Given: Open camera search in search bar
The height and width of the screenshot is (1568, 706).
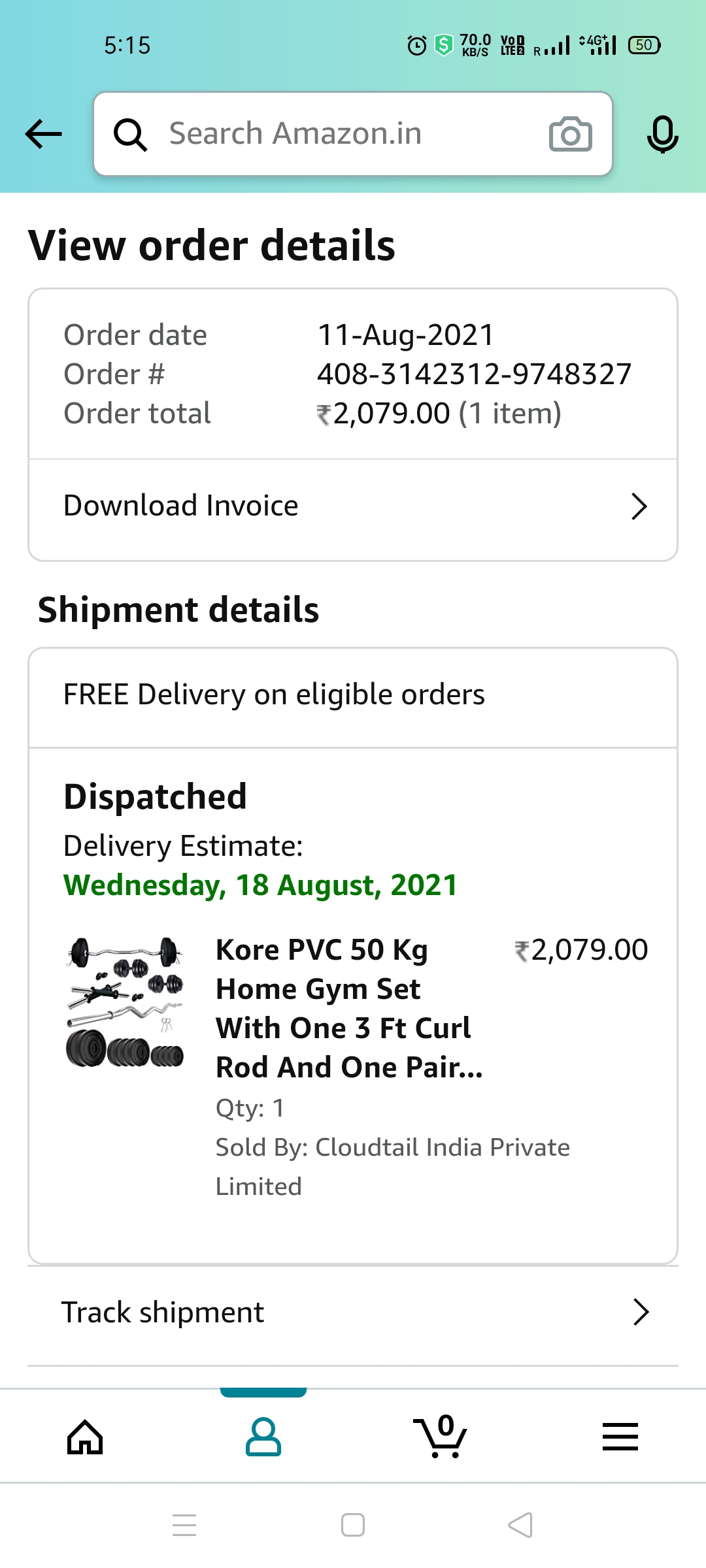Looking at the screenshot, I should coord(570,135).
